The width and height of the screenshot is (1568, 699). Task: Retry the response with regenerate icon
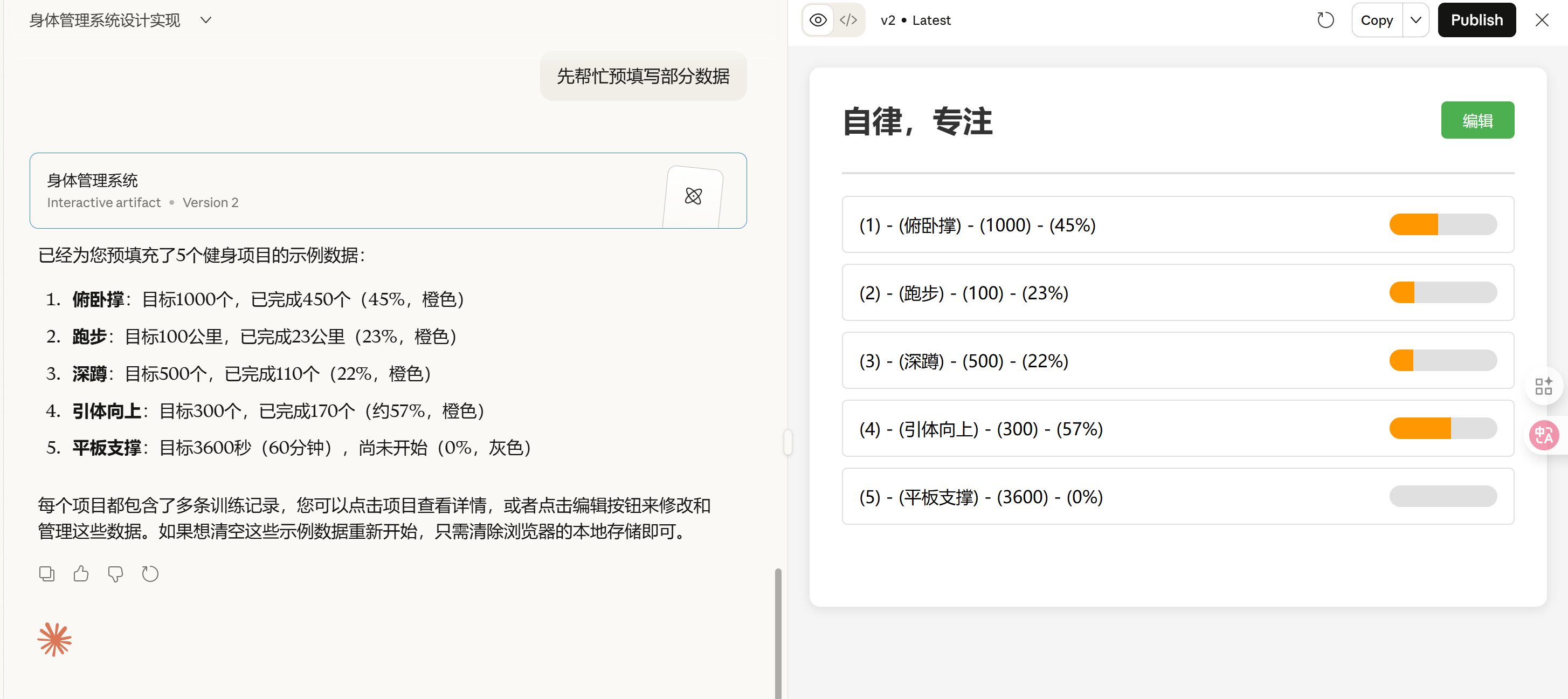tap(150, 573)
